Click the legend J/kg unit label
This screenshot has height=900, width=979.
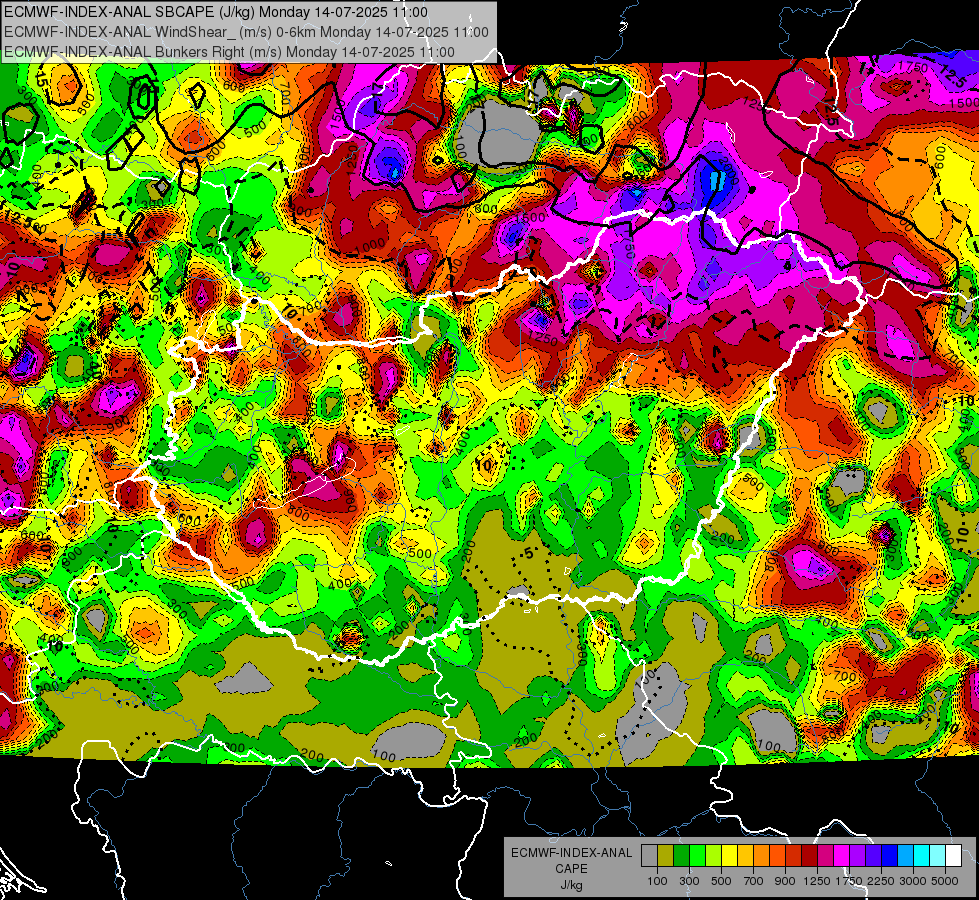[571, 884]
